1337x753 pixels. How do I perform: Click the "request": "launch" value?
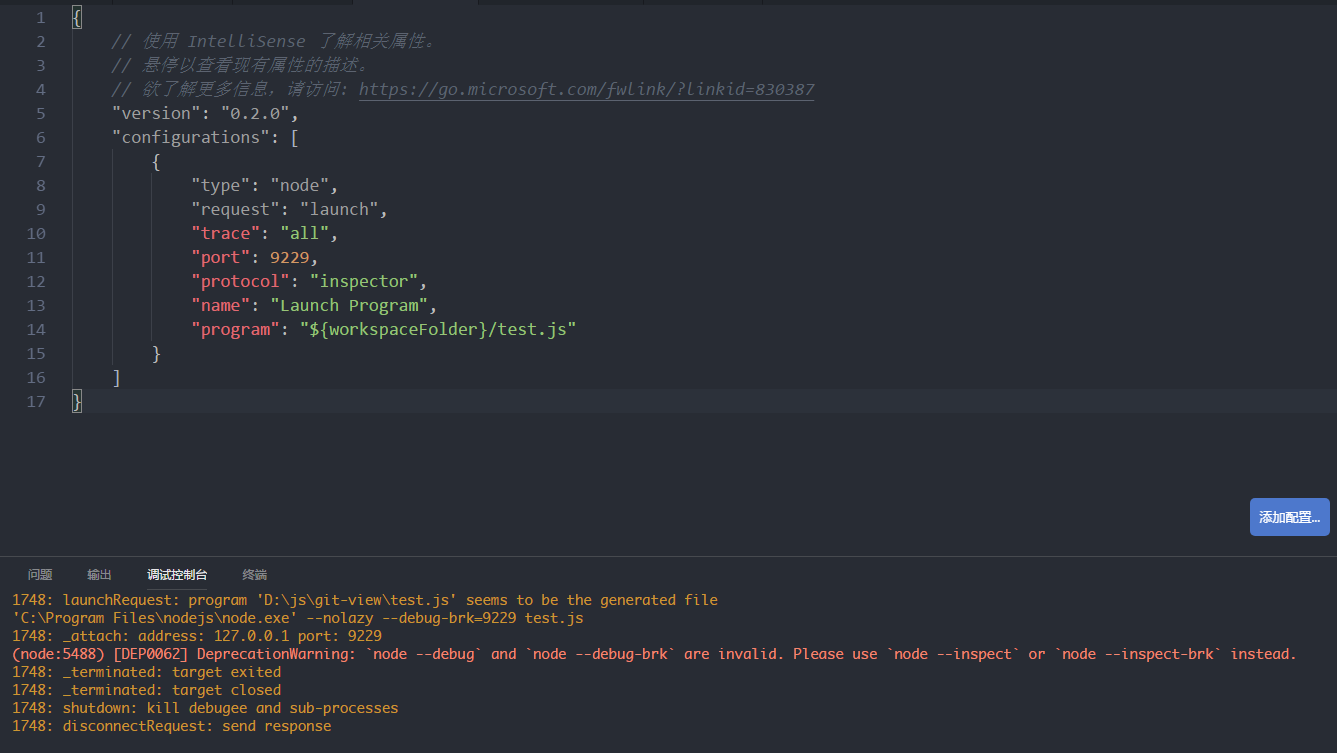click(339, 209)
